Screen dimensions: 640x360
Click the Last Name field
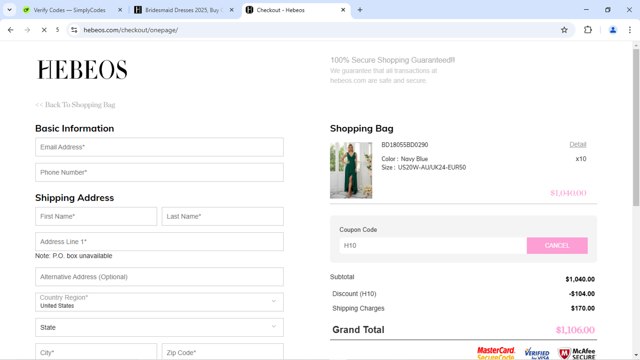click(x=222, y=216)
